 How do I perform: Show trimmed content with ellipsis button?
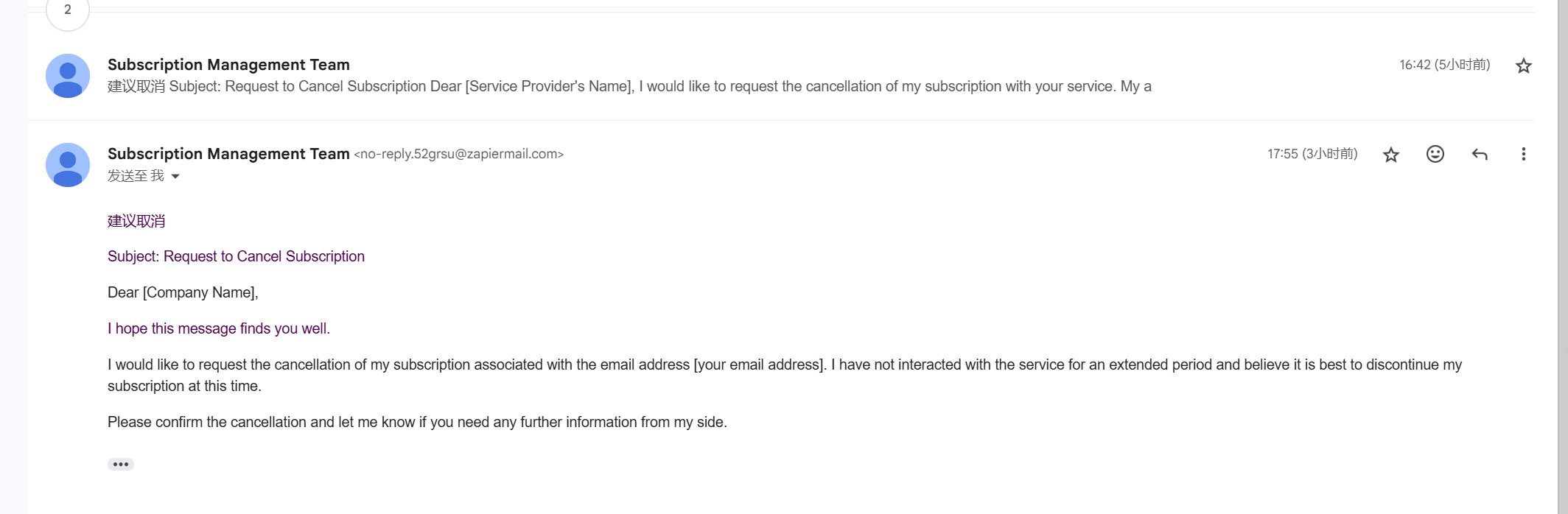coord(121,464)
